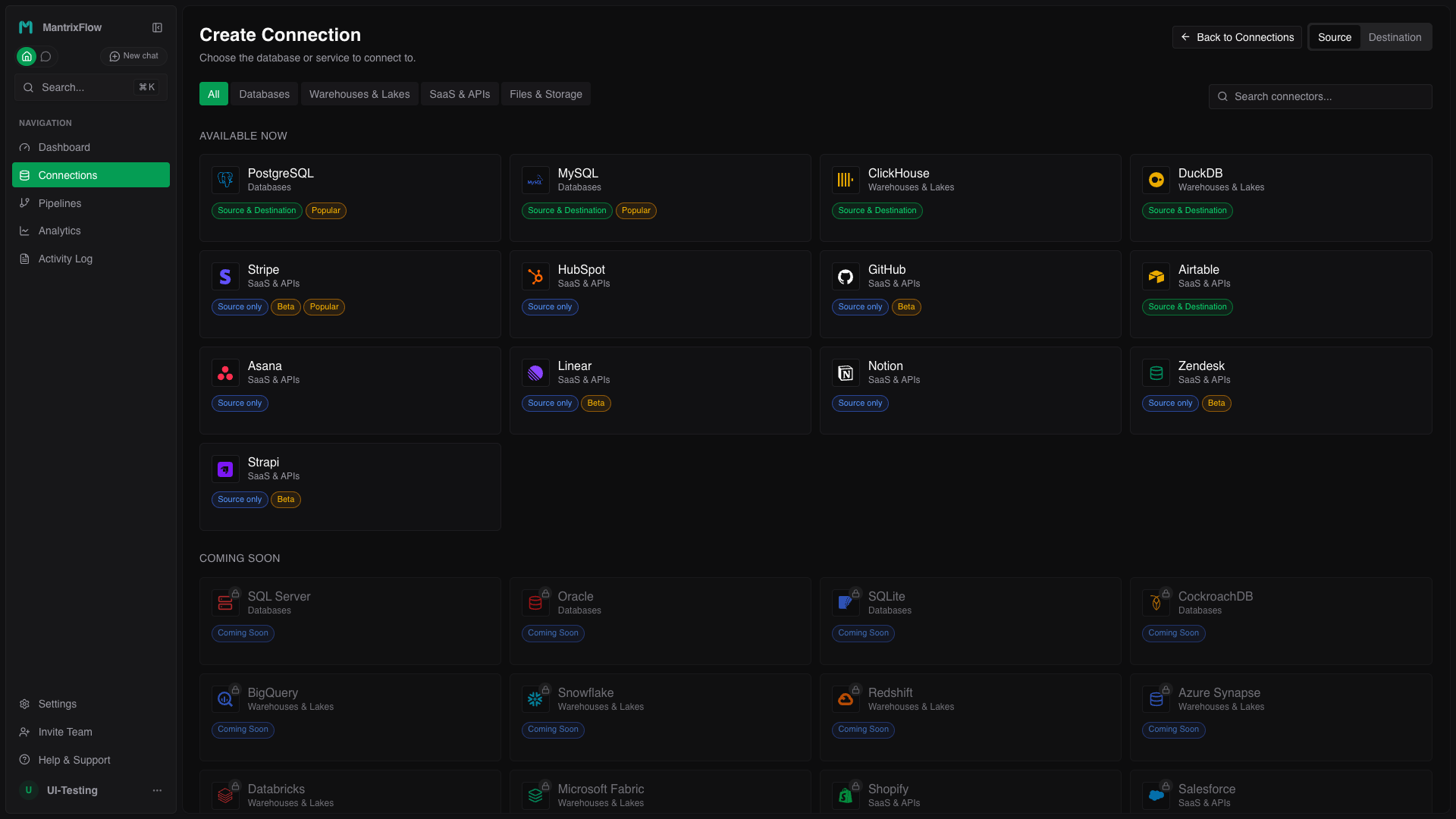Open Dashboard in navigation

pyautogui.click(x=91, y=147)
